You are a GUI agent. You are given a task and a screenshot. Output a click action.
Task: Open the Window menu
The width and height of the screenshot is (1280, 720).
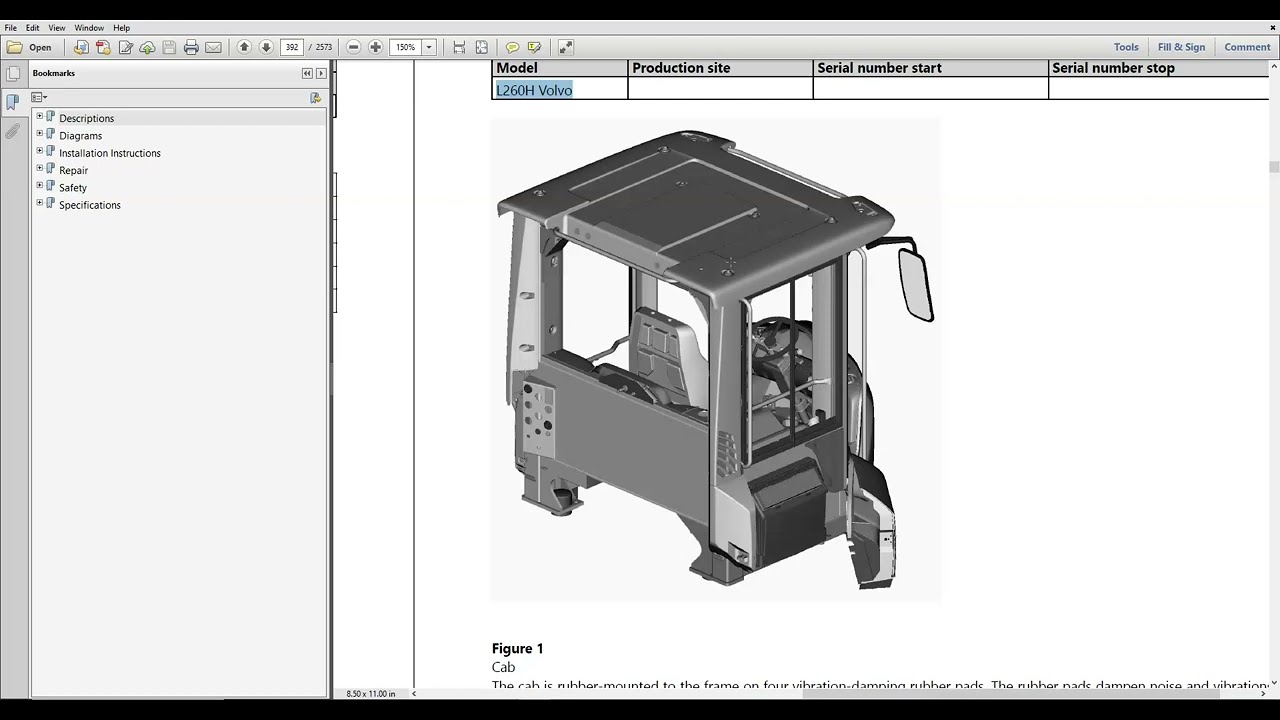(89, 28)
